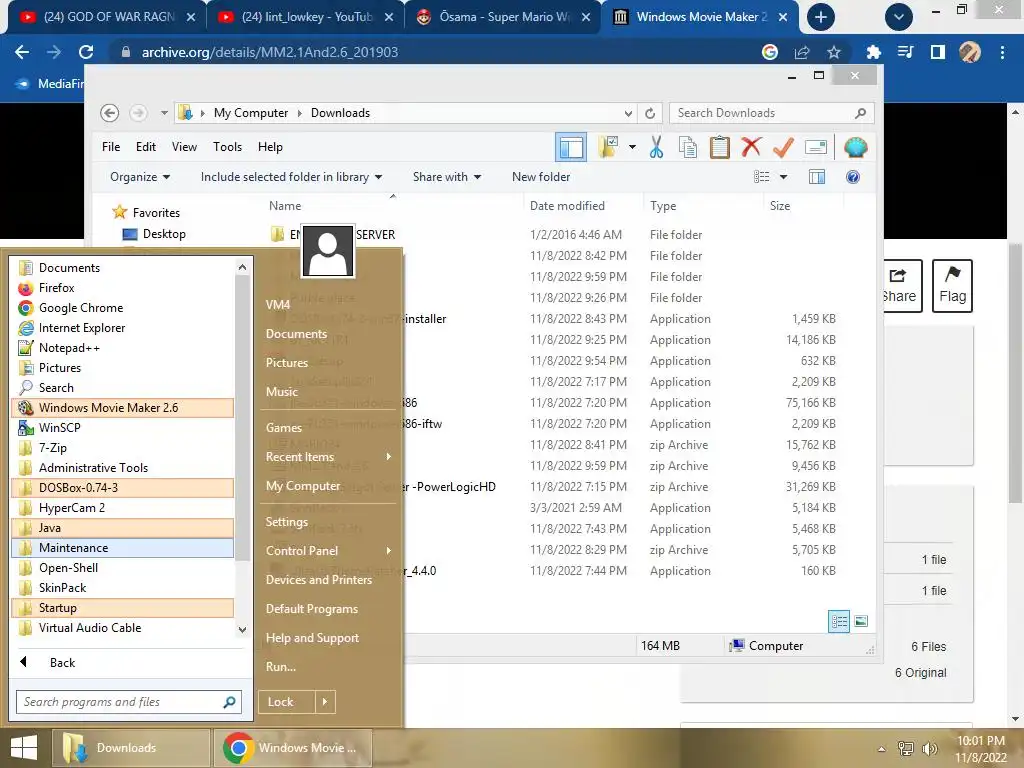
Task: Expand the view options dropdown arrow
Action: click(x=784, y=177)
